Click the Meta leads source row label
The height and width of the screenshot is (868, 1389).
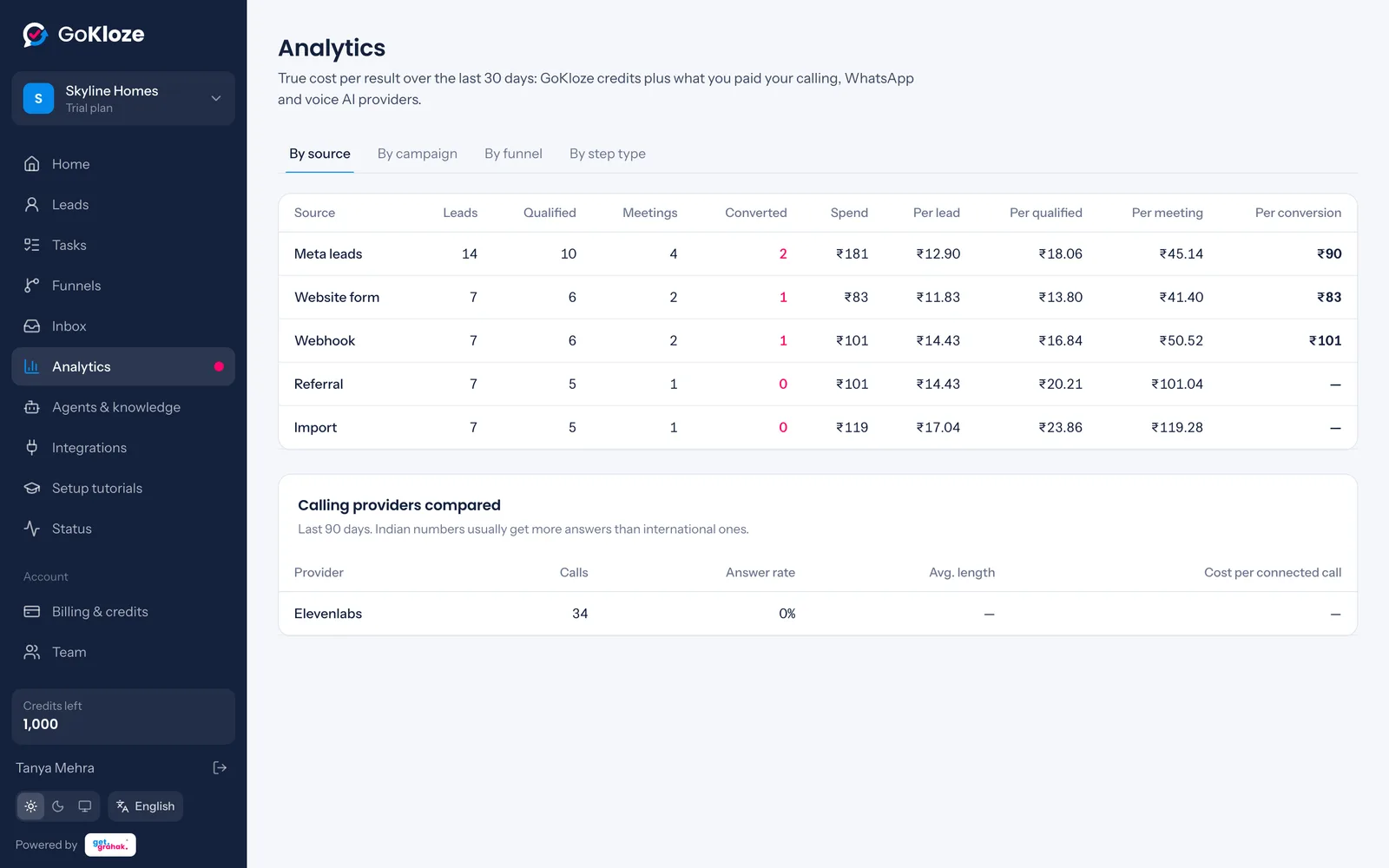(x=328, y=253)
